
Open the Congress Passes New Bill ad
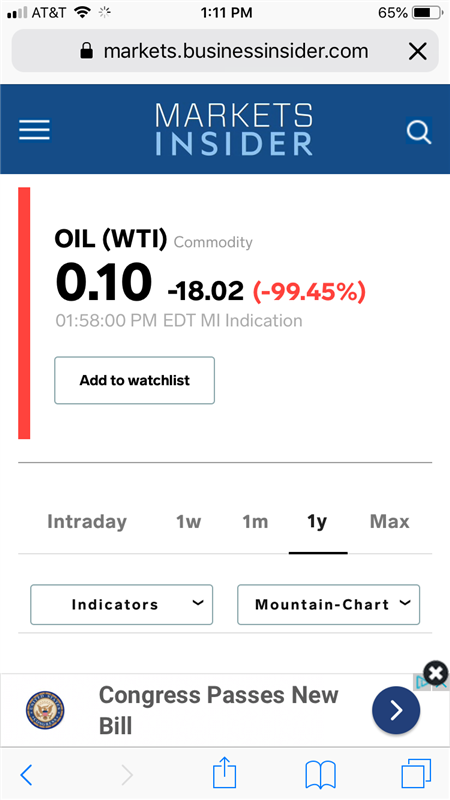218,710
